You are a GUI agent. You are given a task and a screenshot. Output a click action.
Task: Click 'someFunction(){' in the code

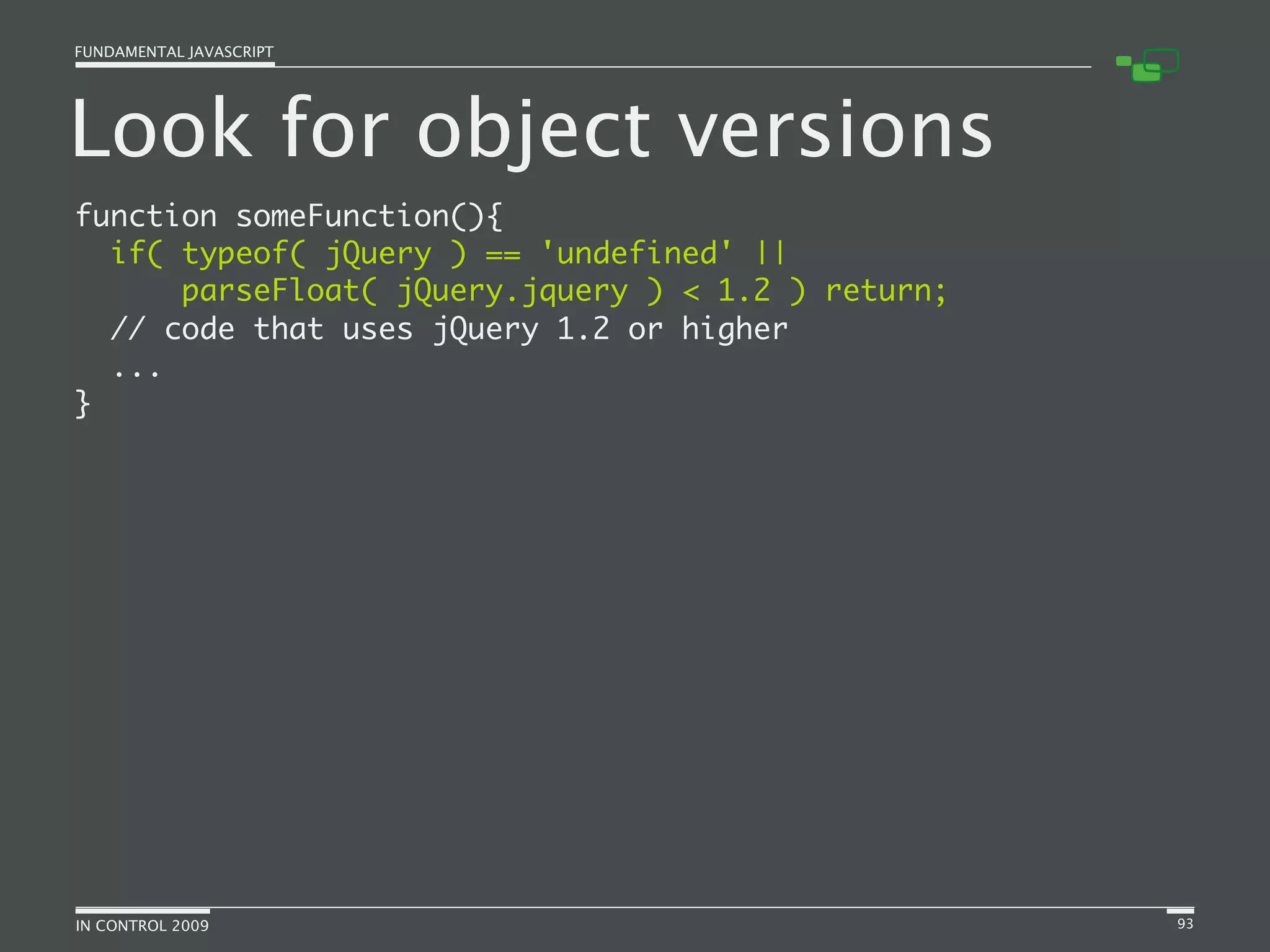point(369,216)
